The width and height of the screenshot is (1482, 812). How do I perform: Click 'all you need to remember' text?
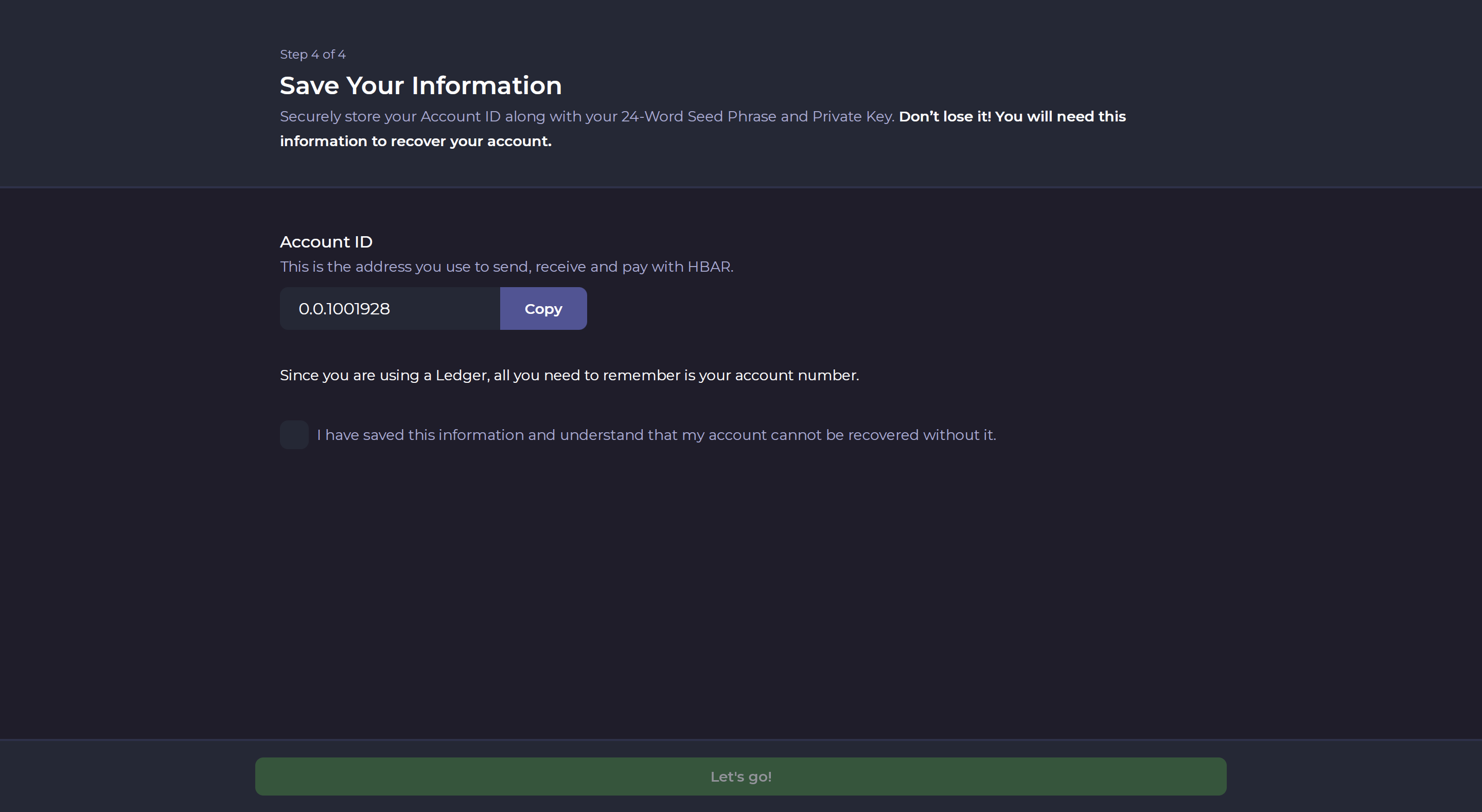(x=587, y=375)
